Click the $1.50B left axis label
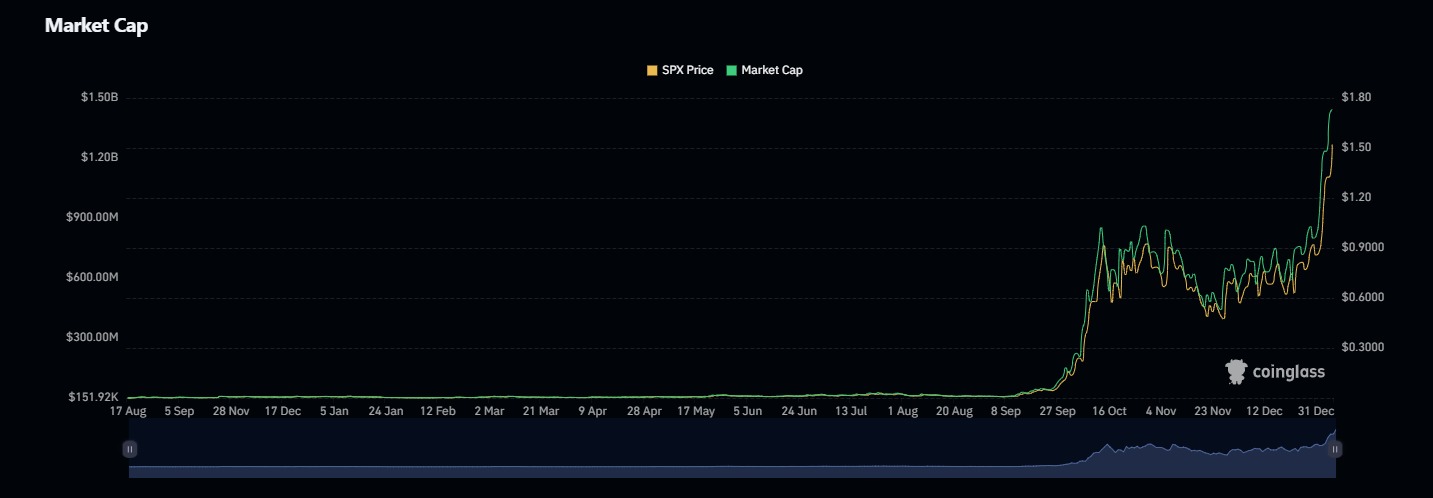The image size is (1433, 498). pyautogui.click(x=99, y=98)
